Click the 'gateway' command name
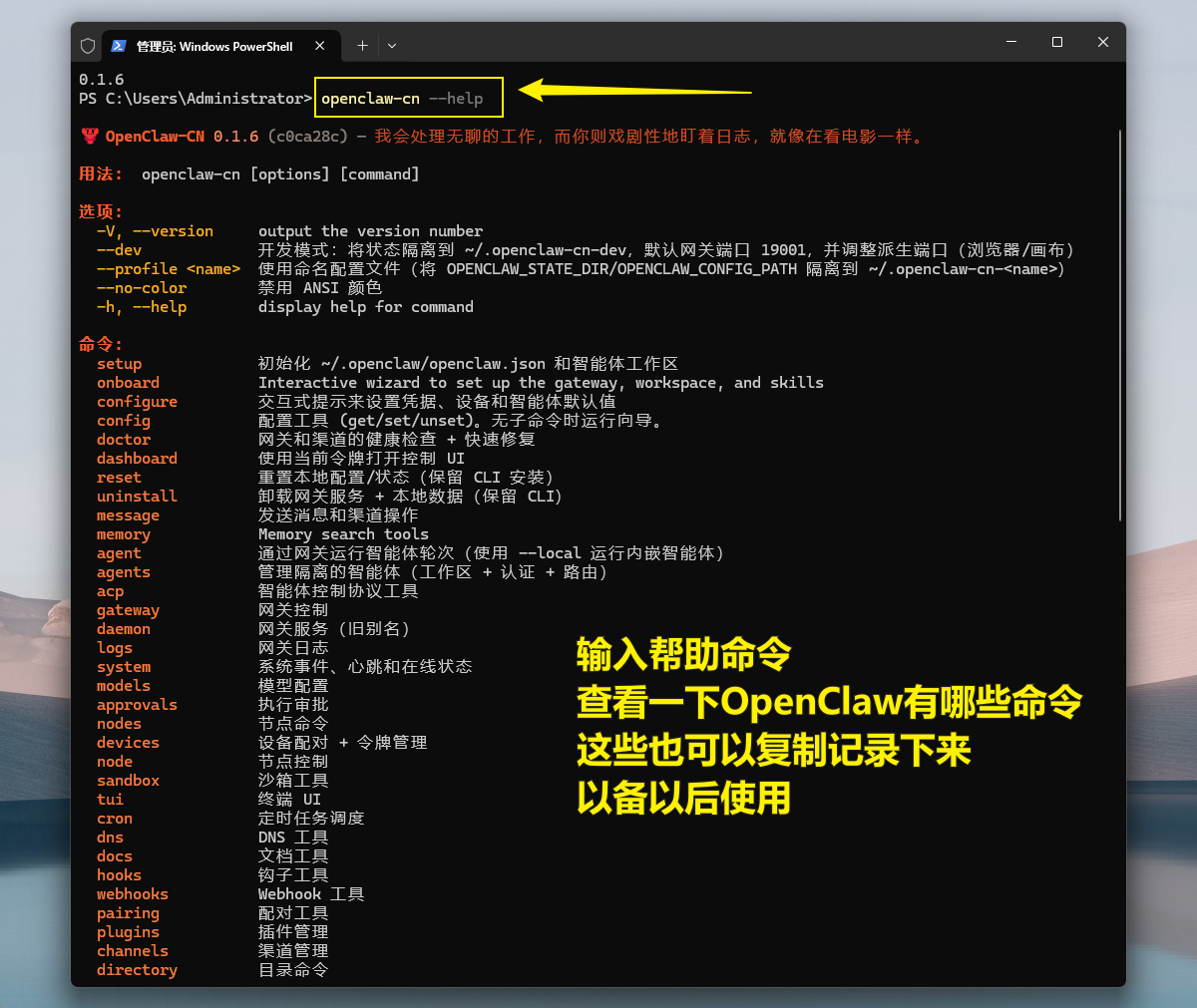 point(128,610)
